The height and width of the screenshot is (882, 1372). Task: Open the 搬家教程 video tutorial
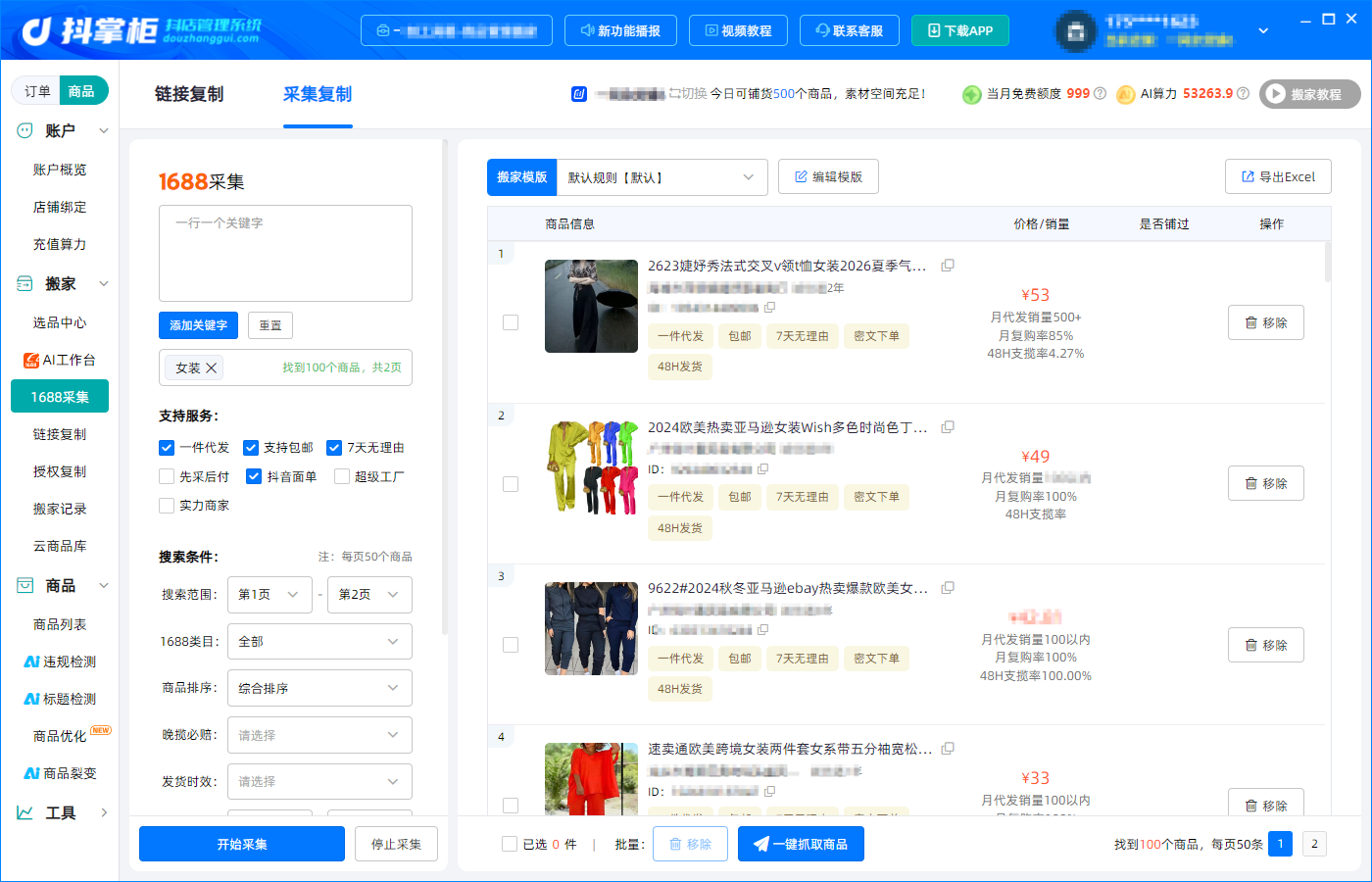tap(1310, 94)
